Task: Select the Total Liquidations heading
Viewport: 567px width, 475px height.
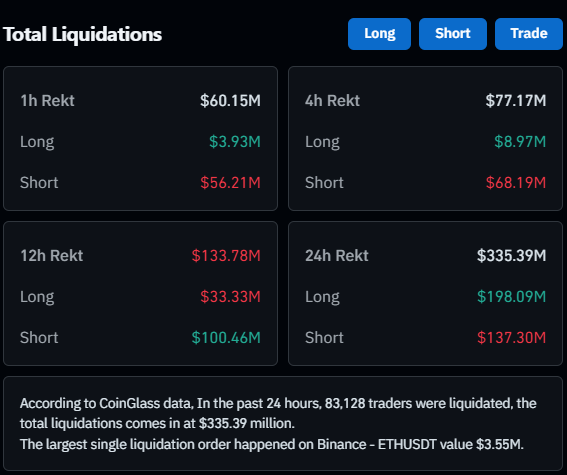Action: (82, 35)
